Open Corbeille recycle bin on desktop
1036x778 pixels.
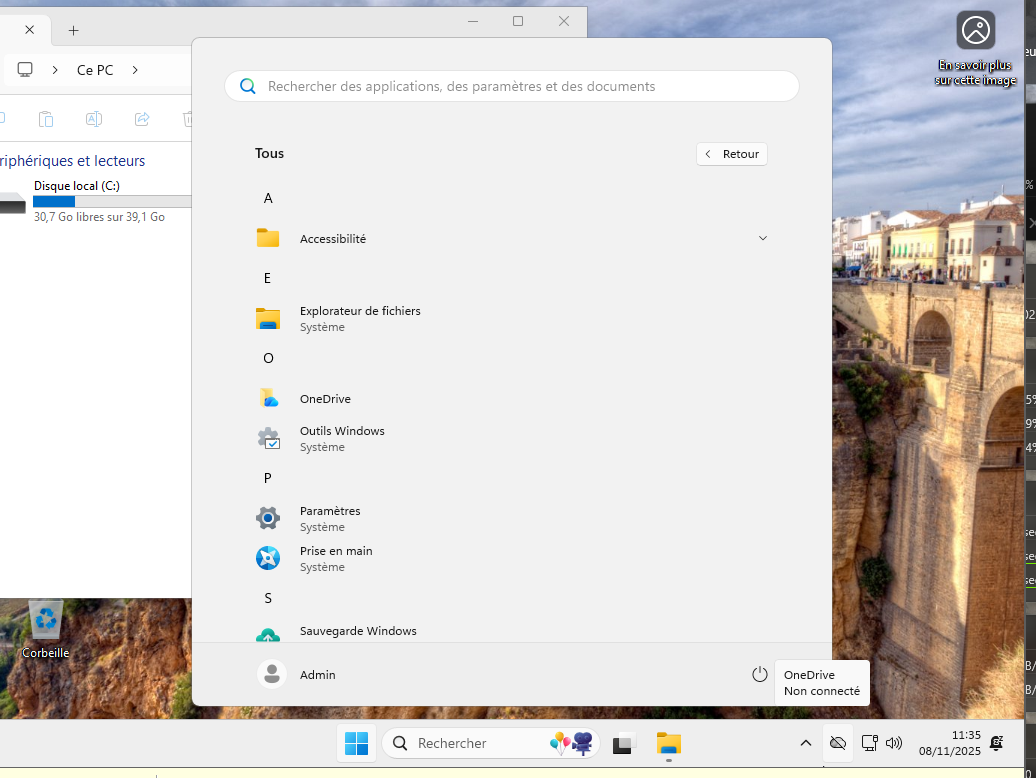point(46,629)
